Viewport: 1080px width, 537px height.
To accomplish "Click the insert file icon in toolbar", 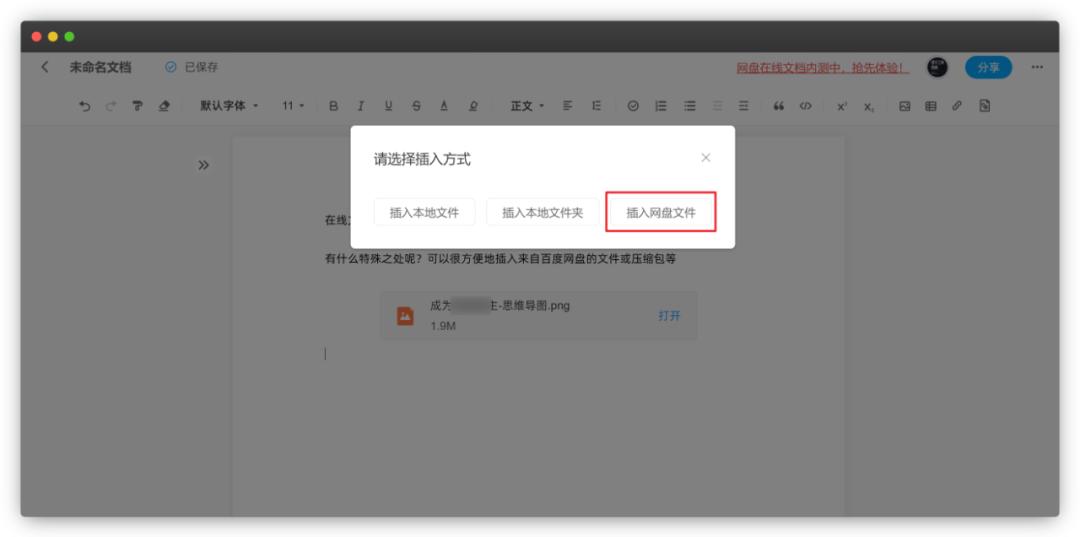I will click(x=985, y=106).
